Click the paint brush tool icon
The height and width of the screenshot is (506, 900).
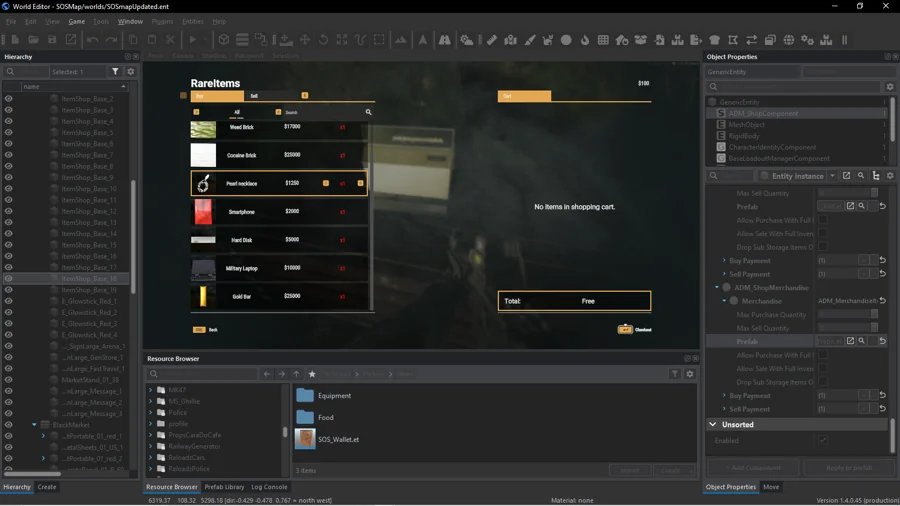click(x=529, y=40)
